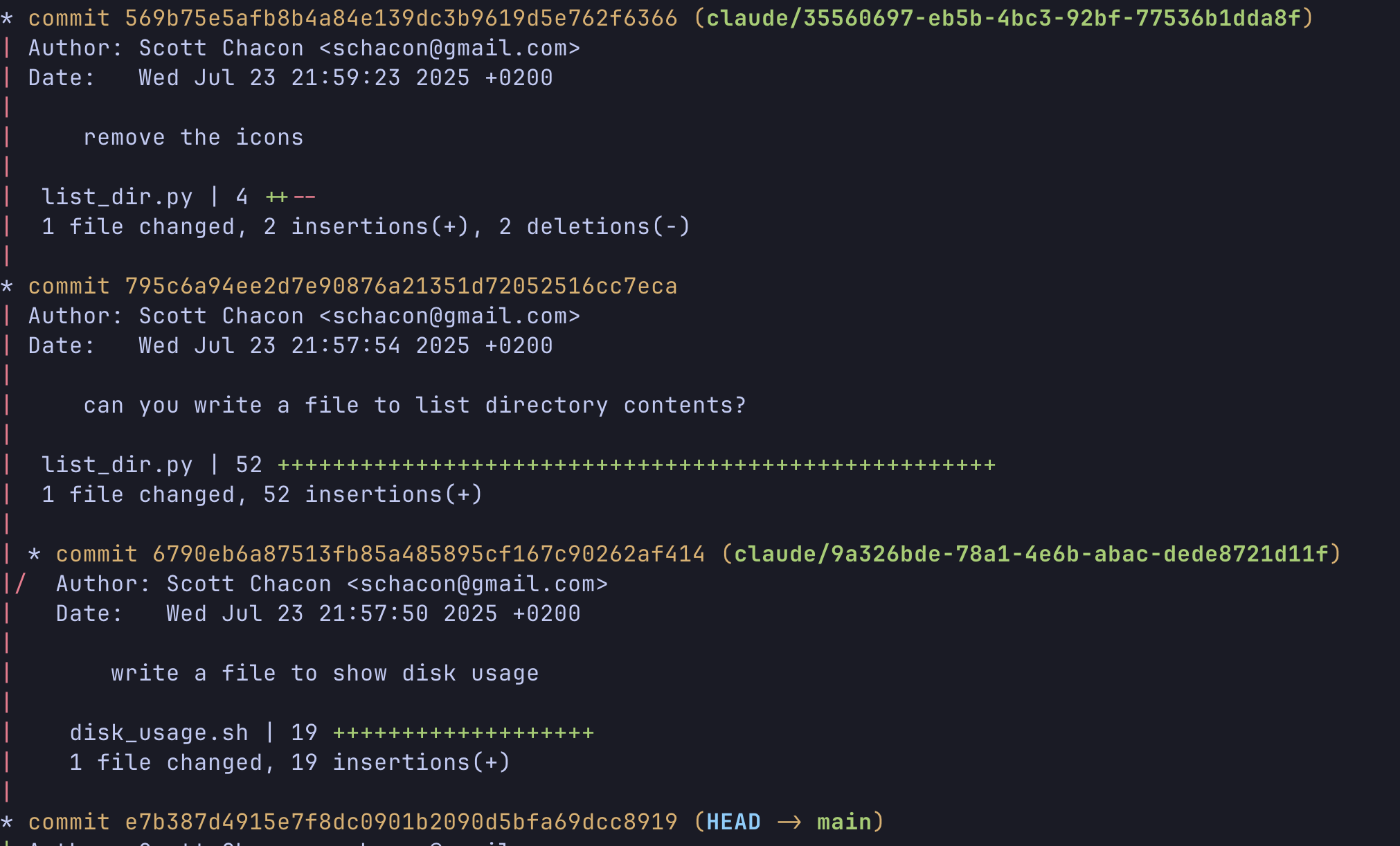
Task: Click list_dir.py filename with 52 insertions
Action: click(117, 465)
